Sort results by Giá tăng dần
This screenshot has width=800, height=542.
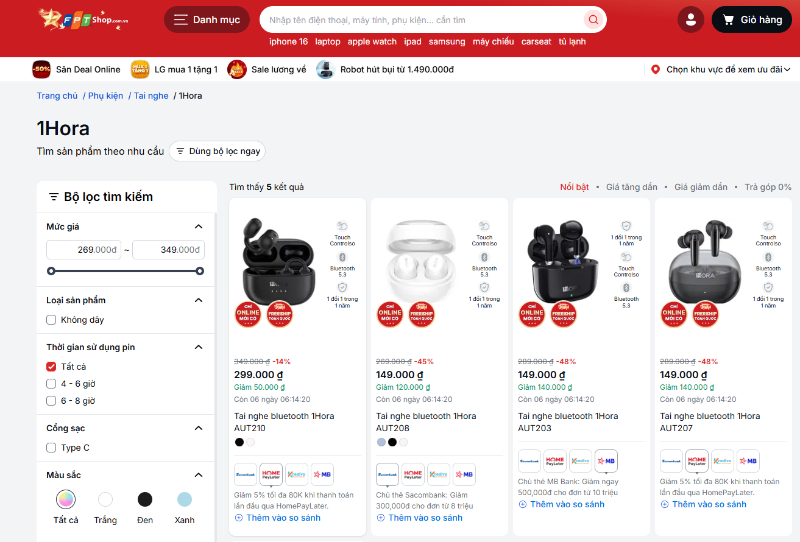[x=632, y=187]
